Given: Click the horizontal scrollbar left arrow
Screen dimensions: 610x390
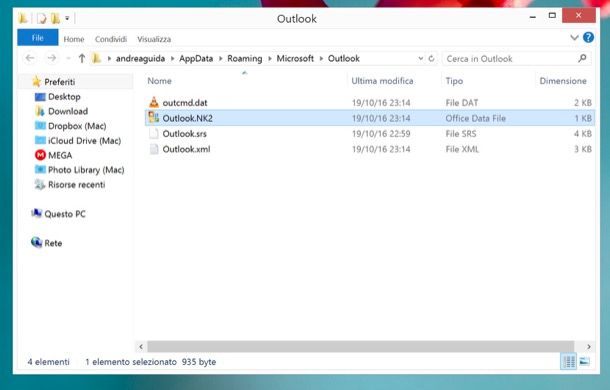Looking at the screenshot, I should click(x=141, y=346).
